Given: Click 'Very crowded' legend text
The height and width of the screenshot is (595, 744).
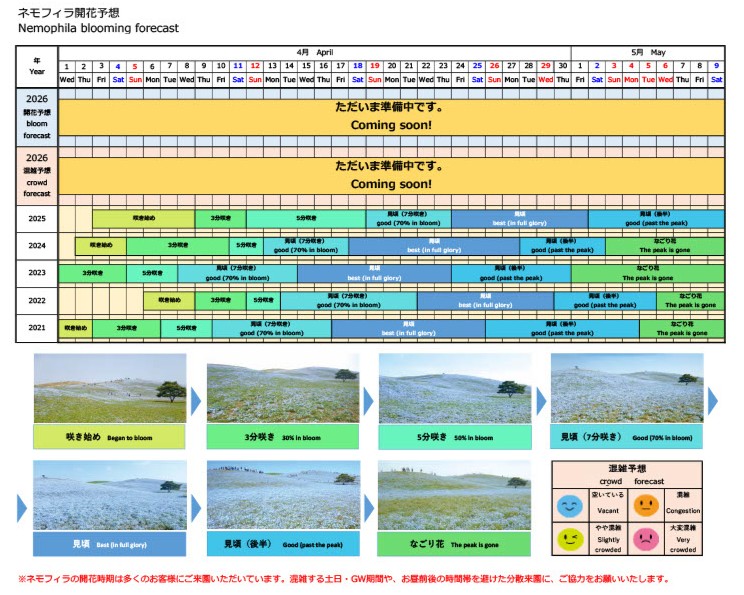Looking at the screenshot, I should point(683,545).
